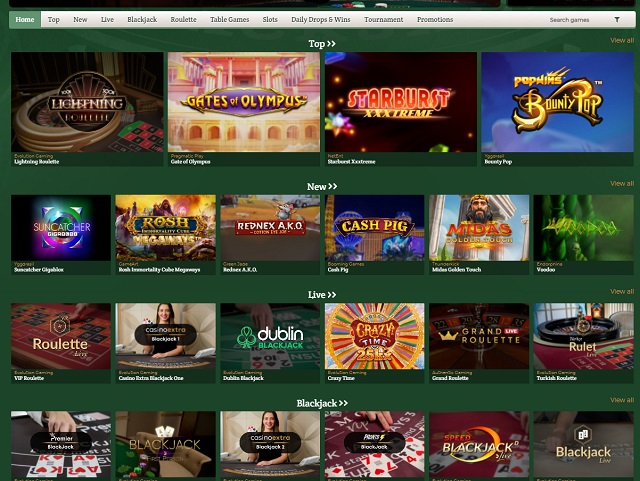Click the Starburst Xxxtreme title text
The height and width of the screenshot is (481, 640).
coord(351,162)
